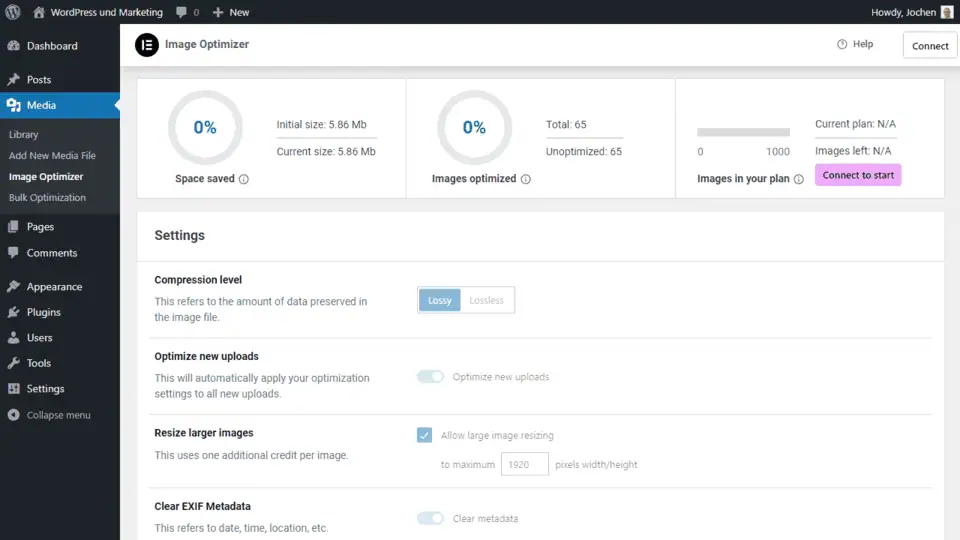Open the + New content menu
The width and height of the screenshot is (960, 540).
tap(231, 12)
